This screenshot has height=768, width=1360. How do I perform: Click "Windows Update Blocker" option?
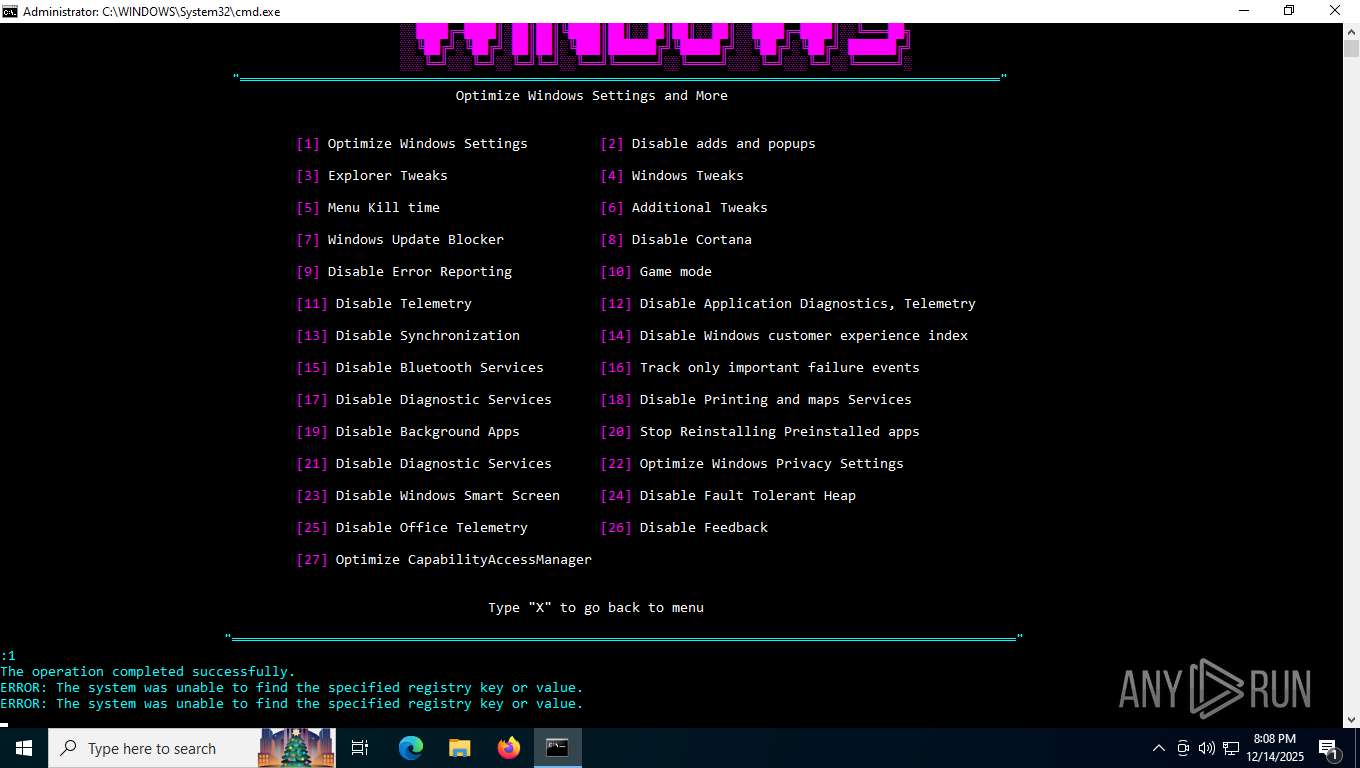pyautogui.click(x=415, y=240)
